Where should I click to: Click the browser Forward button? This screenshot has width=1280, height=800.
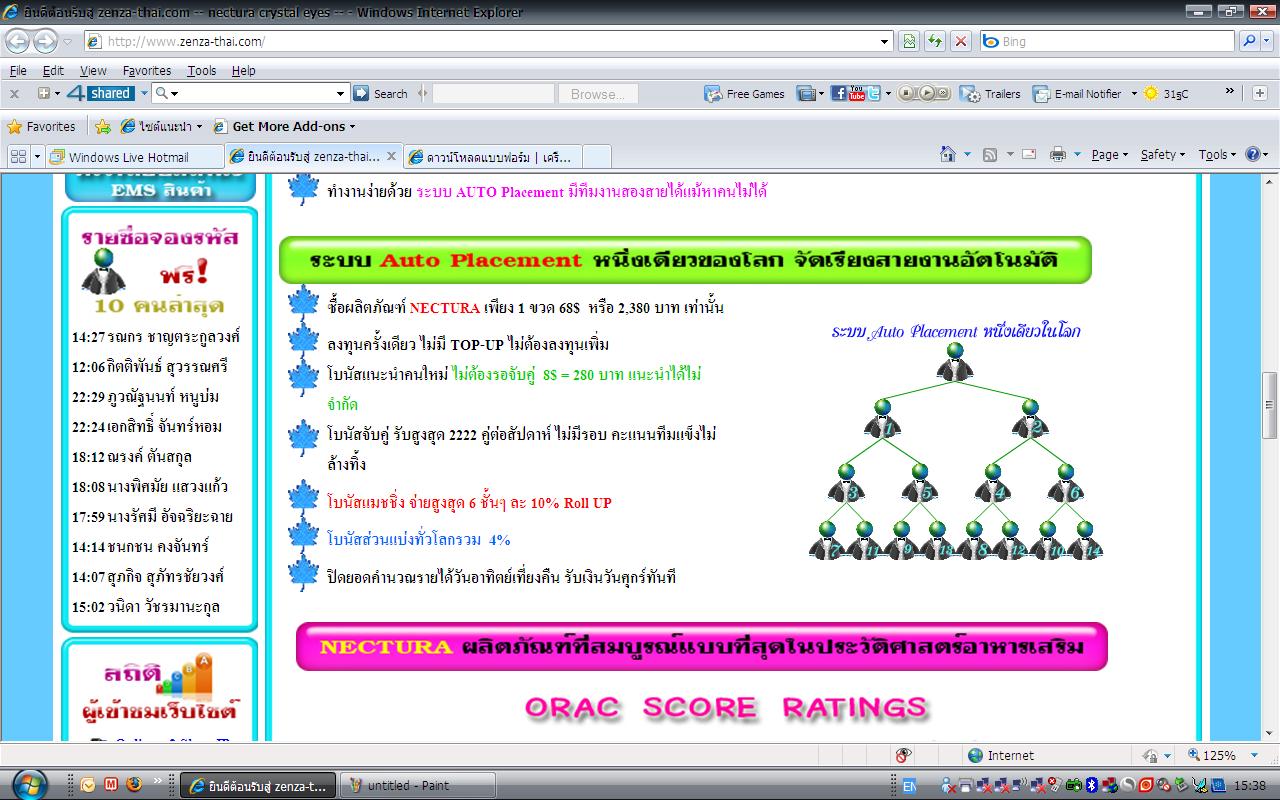tap(45, 41)
